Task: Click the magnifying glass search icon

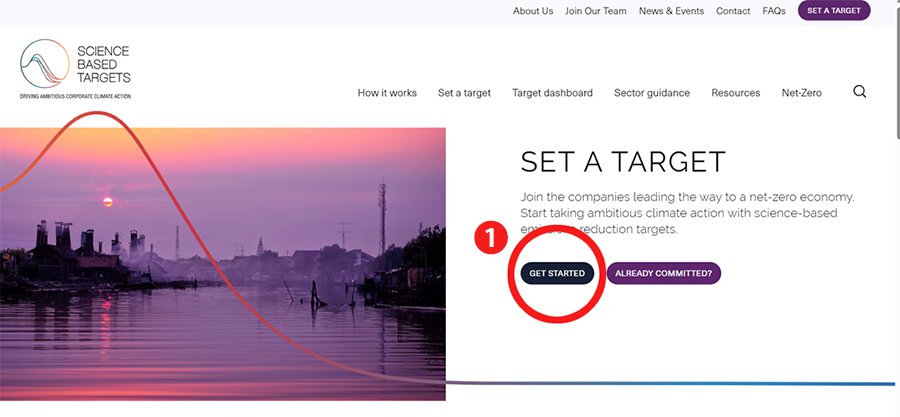Action: pos(859,92)
